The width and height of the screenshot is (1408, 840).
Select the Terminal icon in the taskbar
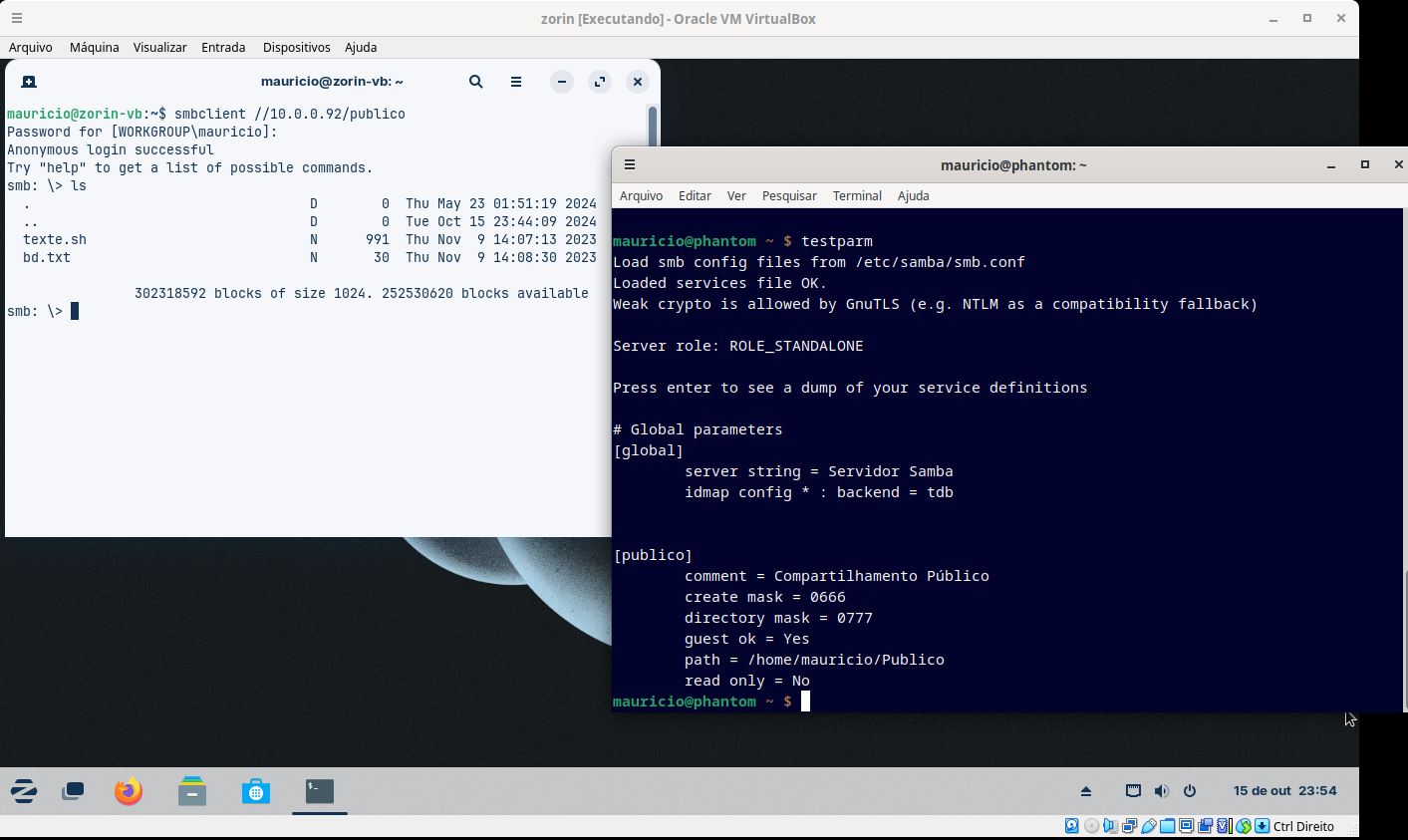(320, 791)
